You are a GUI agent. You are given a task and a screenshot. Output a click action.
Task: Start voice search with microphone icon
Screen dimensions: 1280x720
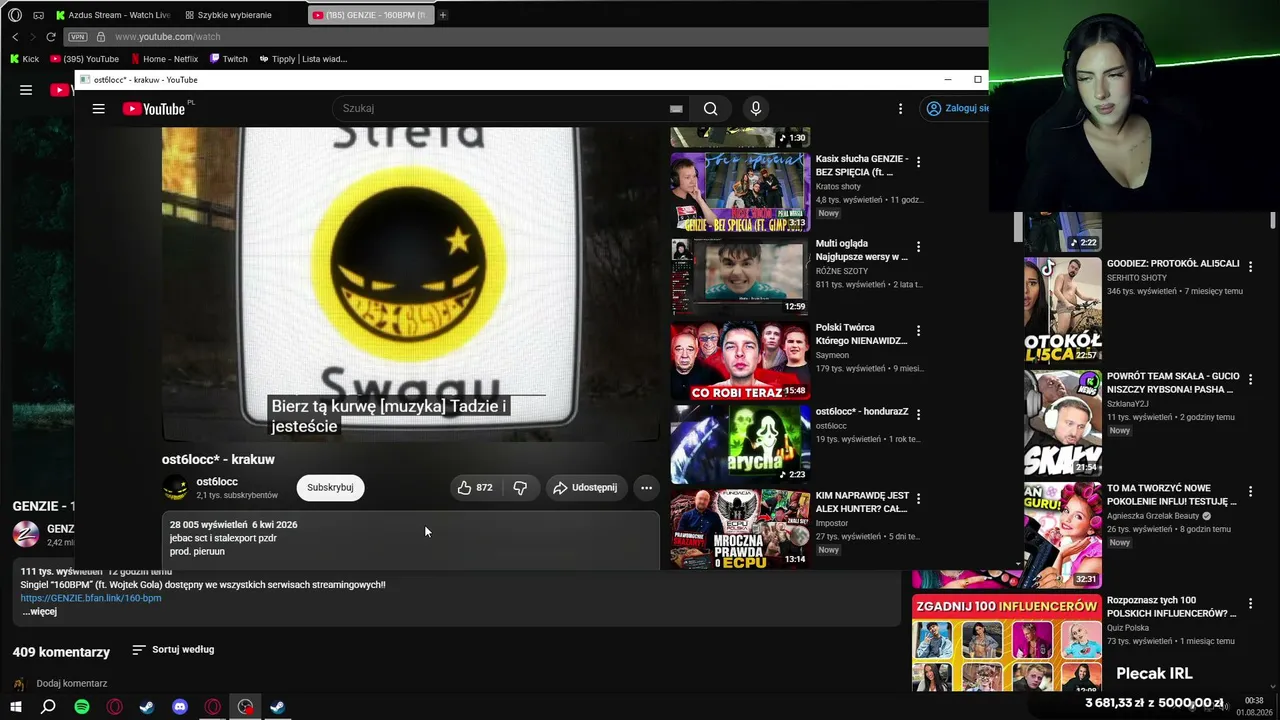pyautogui.click(x=755, y=108)
